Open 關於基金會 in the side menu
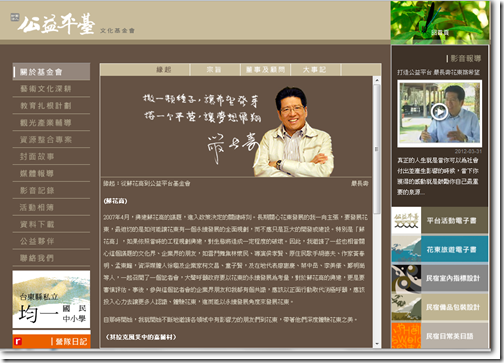This screenshot has width=504, height=363. click(51, 72)
